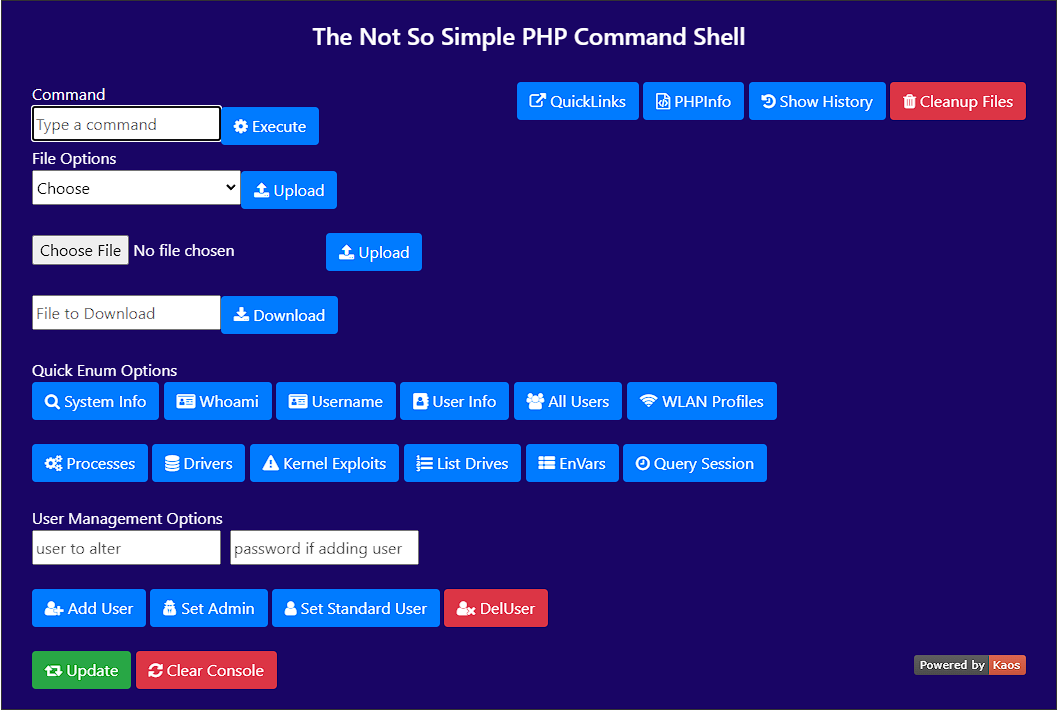The image size is (1057, 710).
Task: Click the File to Download field
Action: pyautogui.click(x=126, y=313)
